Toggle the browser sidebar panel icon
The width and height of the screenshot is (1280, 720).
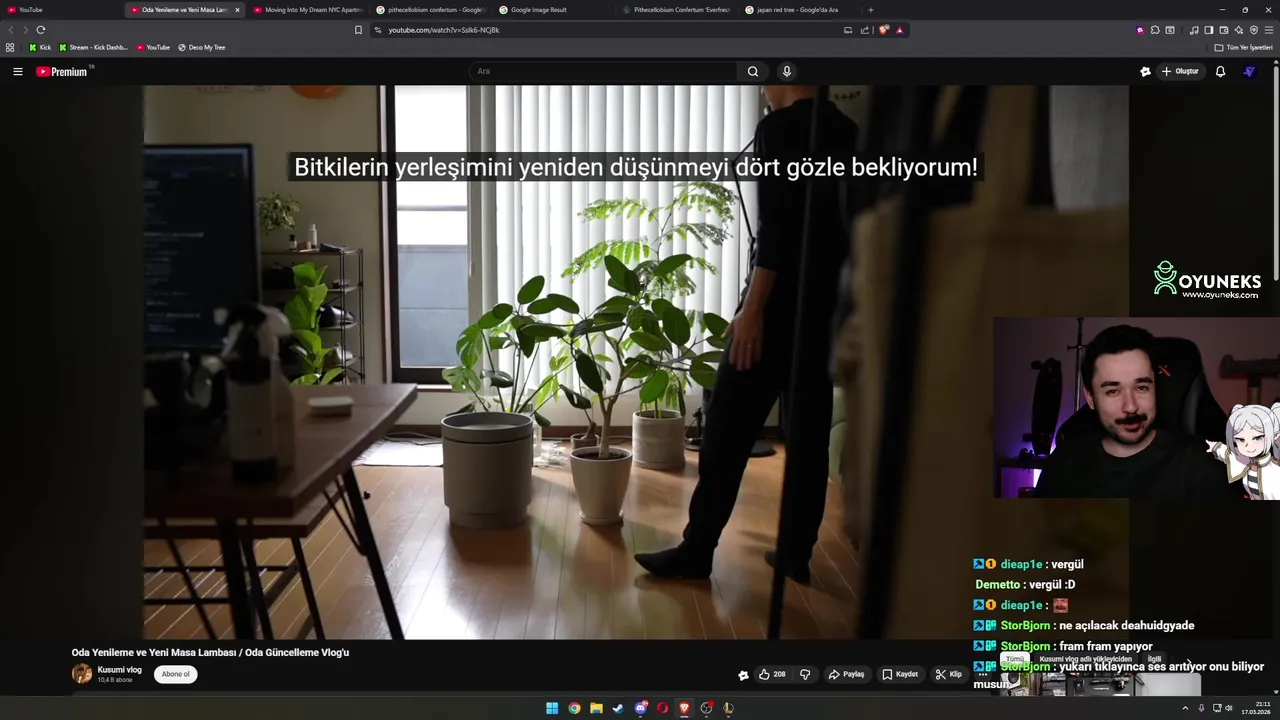(x=1208, y=30)
